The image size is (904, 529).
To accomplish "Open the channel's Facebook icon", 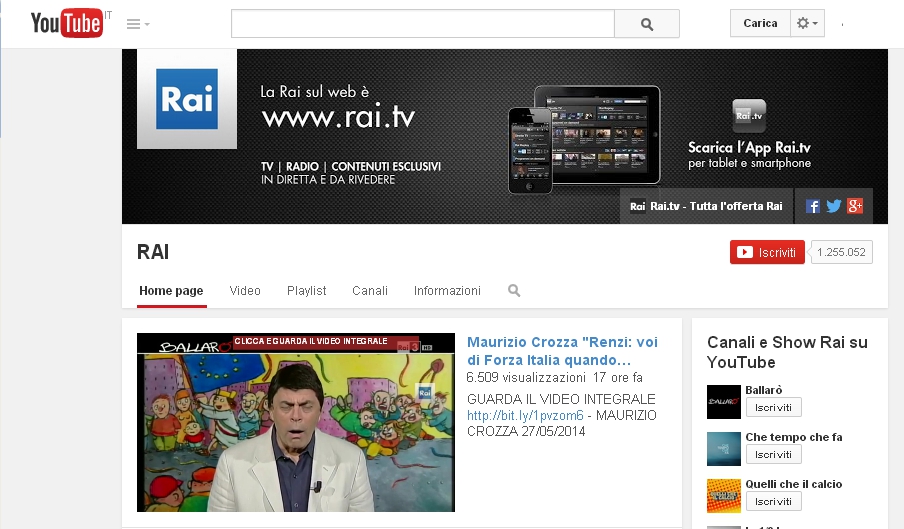I will [813, 206].
